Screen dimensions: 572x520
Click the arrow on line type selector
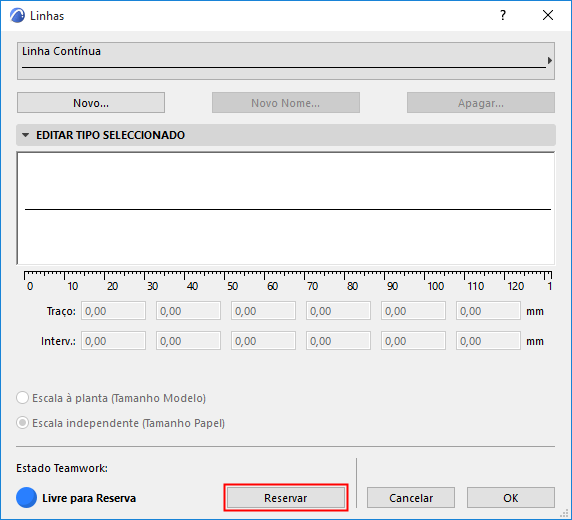[x=550, y=61]
